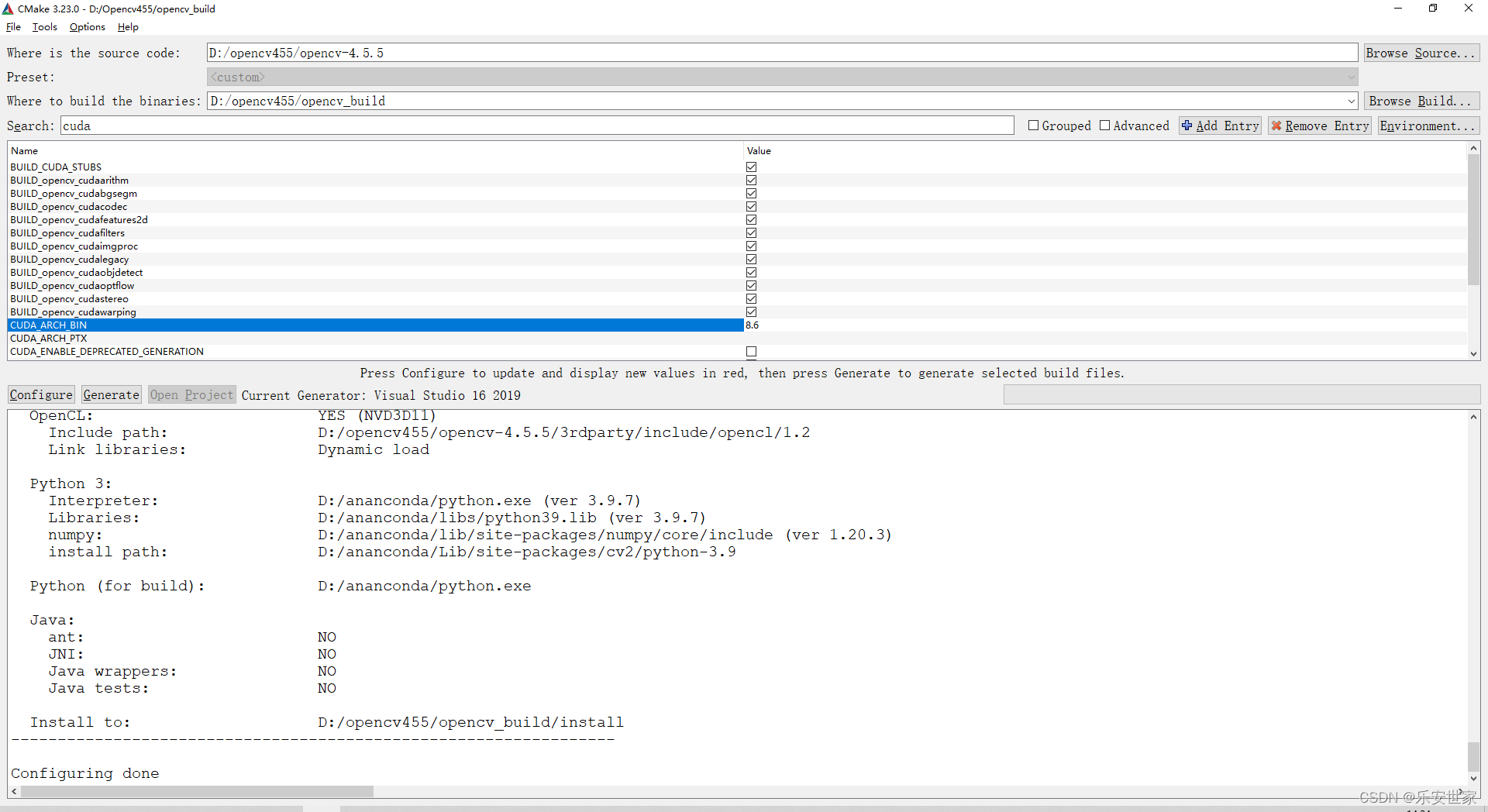Viewport: 1488px width, 812px height.
Task: Click output log scrollbar up arrow
Action: (1473, 417)
